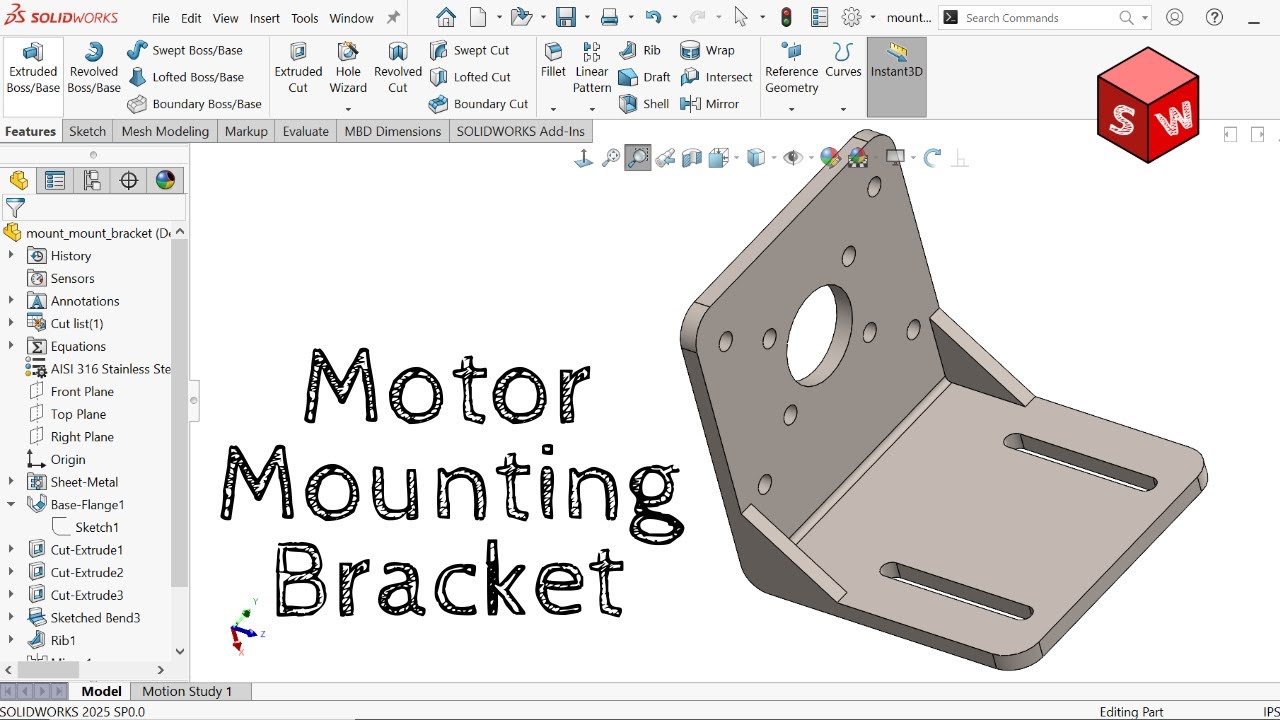Select the Draft tool
Screen dimensions: 1280x720
645,77
